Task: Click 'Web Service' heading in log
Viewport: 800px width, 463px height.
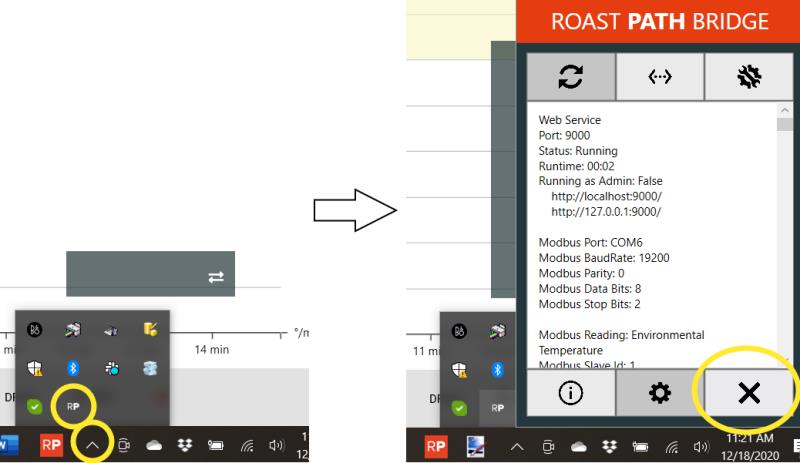Action: coord(570,120)
